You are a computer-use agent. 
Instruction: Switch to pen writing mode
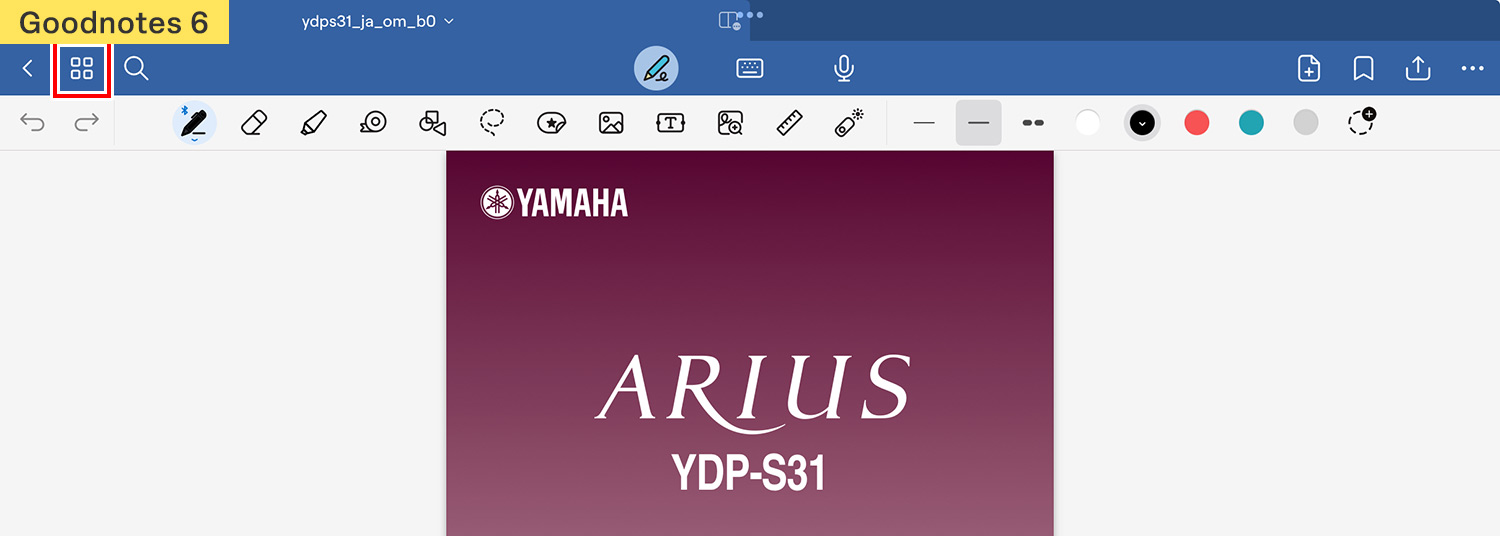click(656, 69)
